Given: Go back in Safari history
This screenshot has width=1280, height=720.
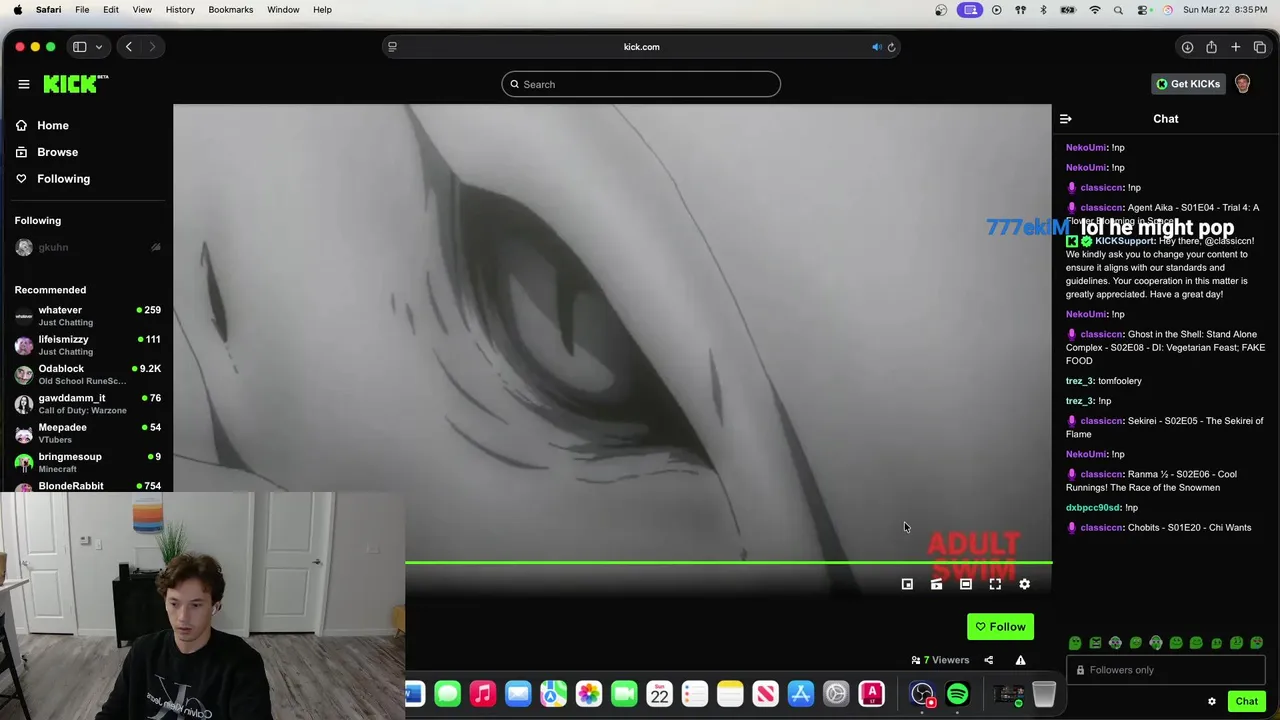Looking at the screenshot, I should point(129,47).
